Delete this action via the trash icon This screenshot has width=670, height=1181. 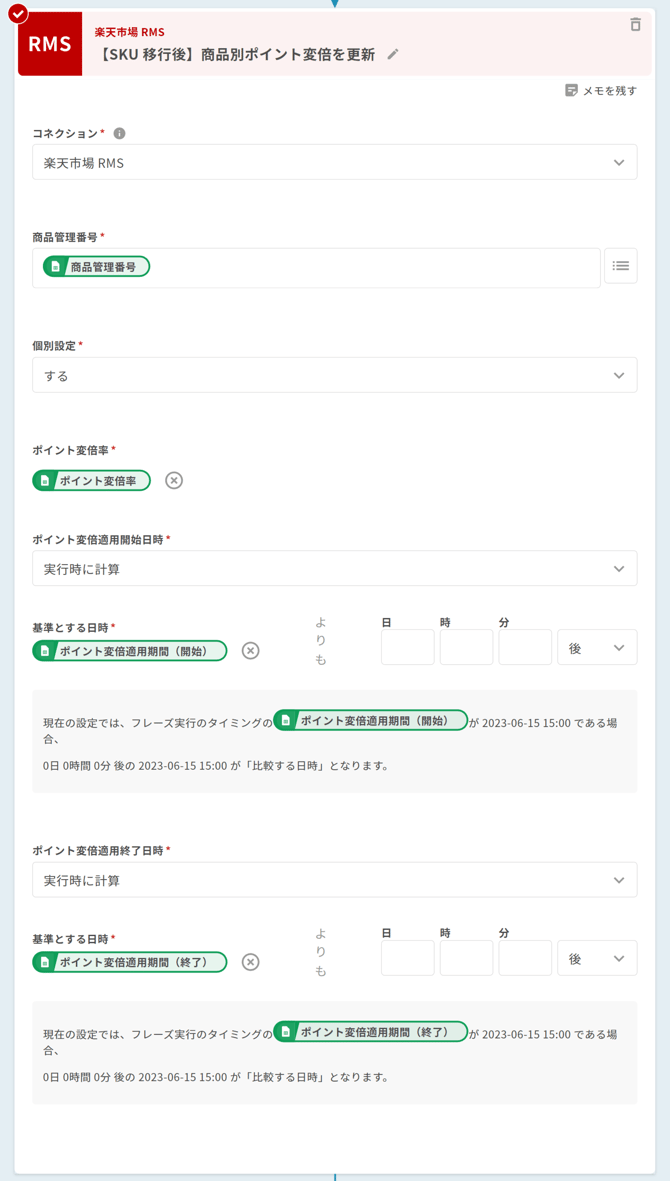[636, 24]
